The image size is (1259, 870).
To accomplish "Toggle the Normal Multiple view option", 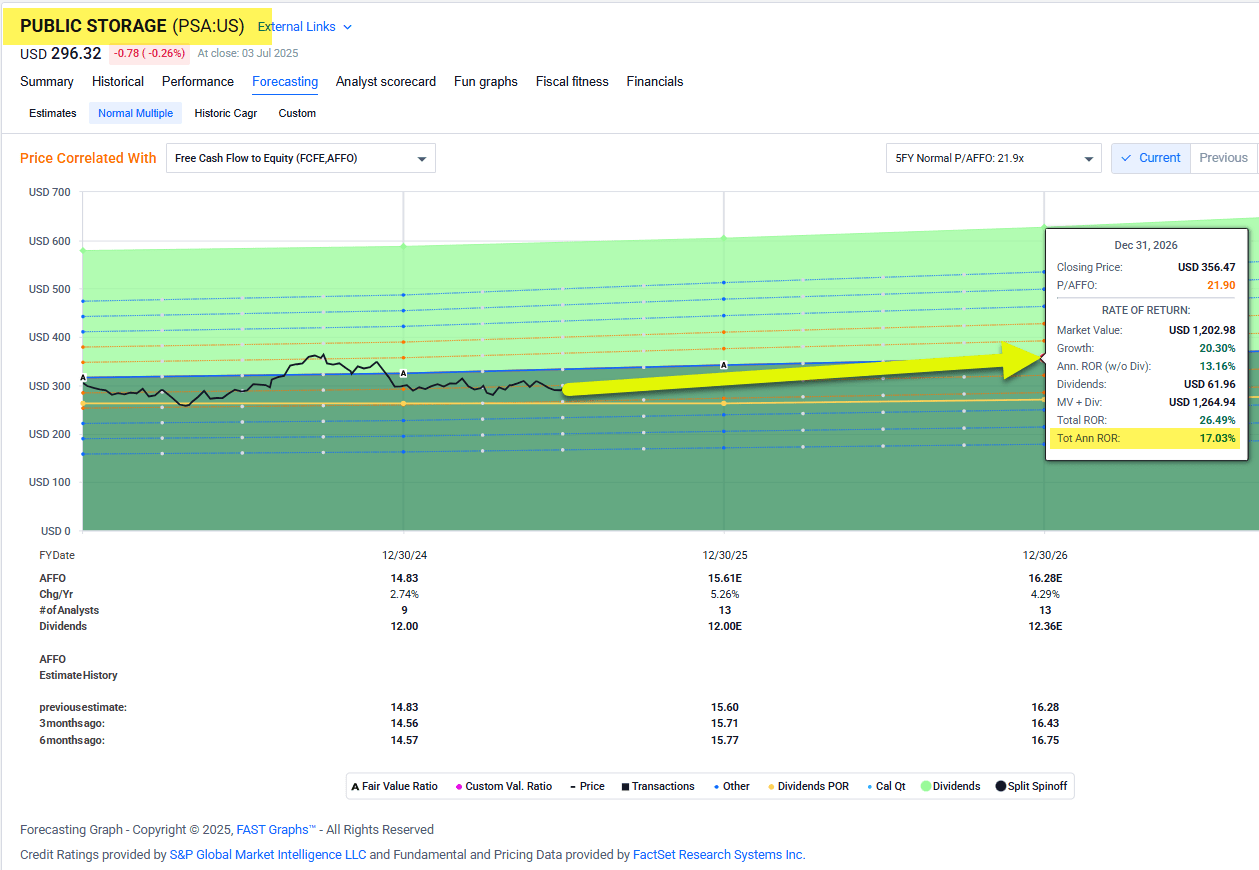I will pos(135,113).
